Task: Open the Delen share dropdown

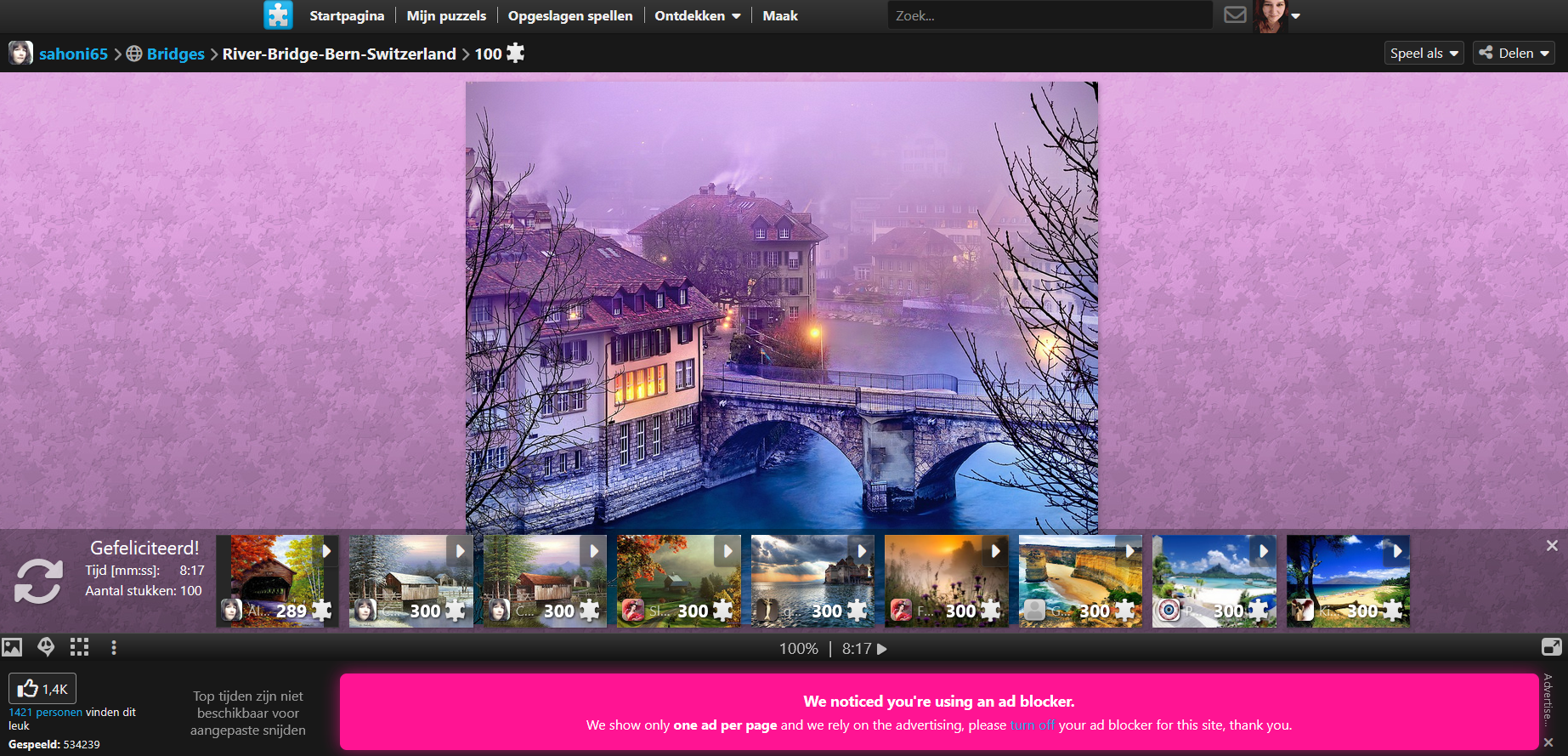Action: [1514, 53]
